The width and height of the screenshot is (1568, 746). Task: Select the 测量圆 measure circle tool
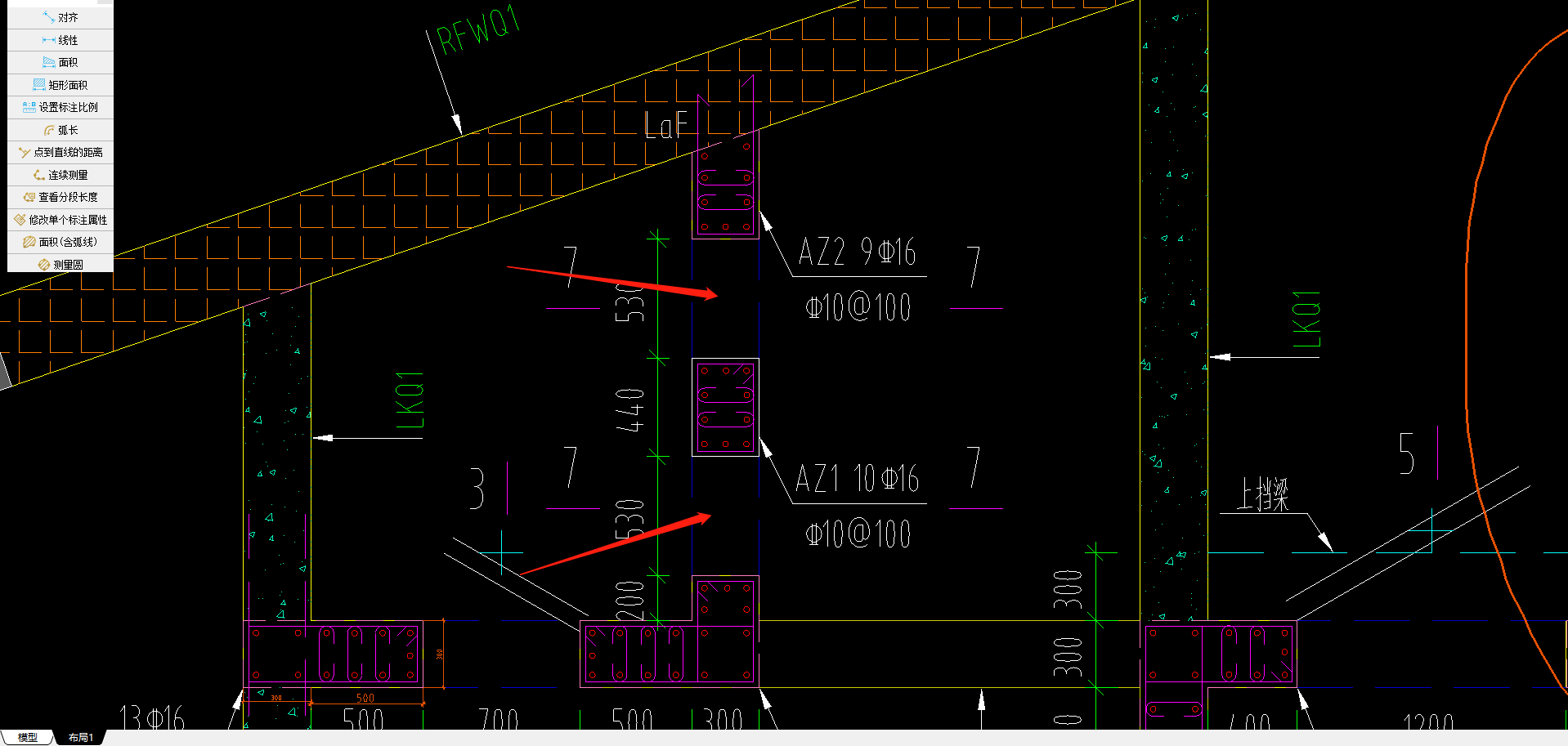(60, 265)
